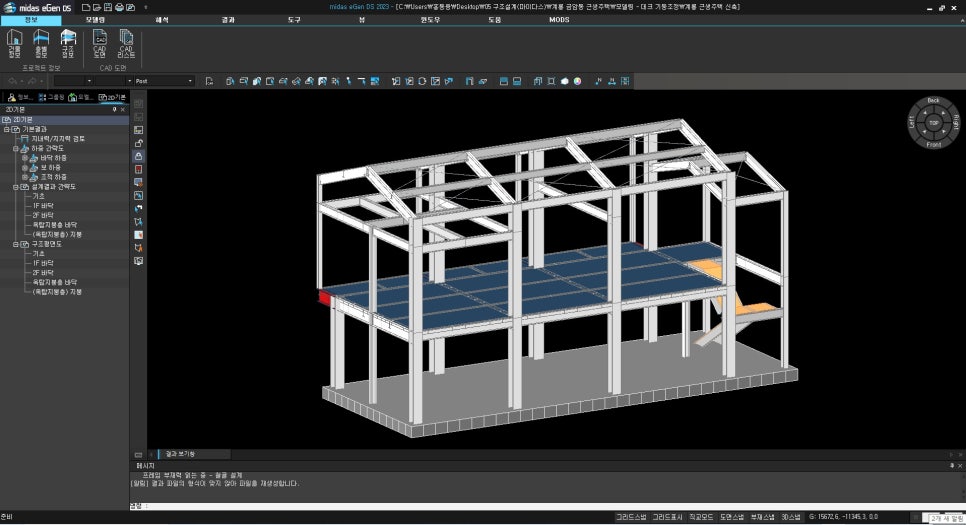Open the 모델링 ribbon tab
Screen dimensions: 966x525
tap(95, 20)
